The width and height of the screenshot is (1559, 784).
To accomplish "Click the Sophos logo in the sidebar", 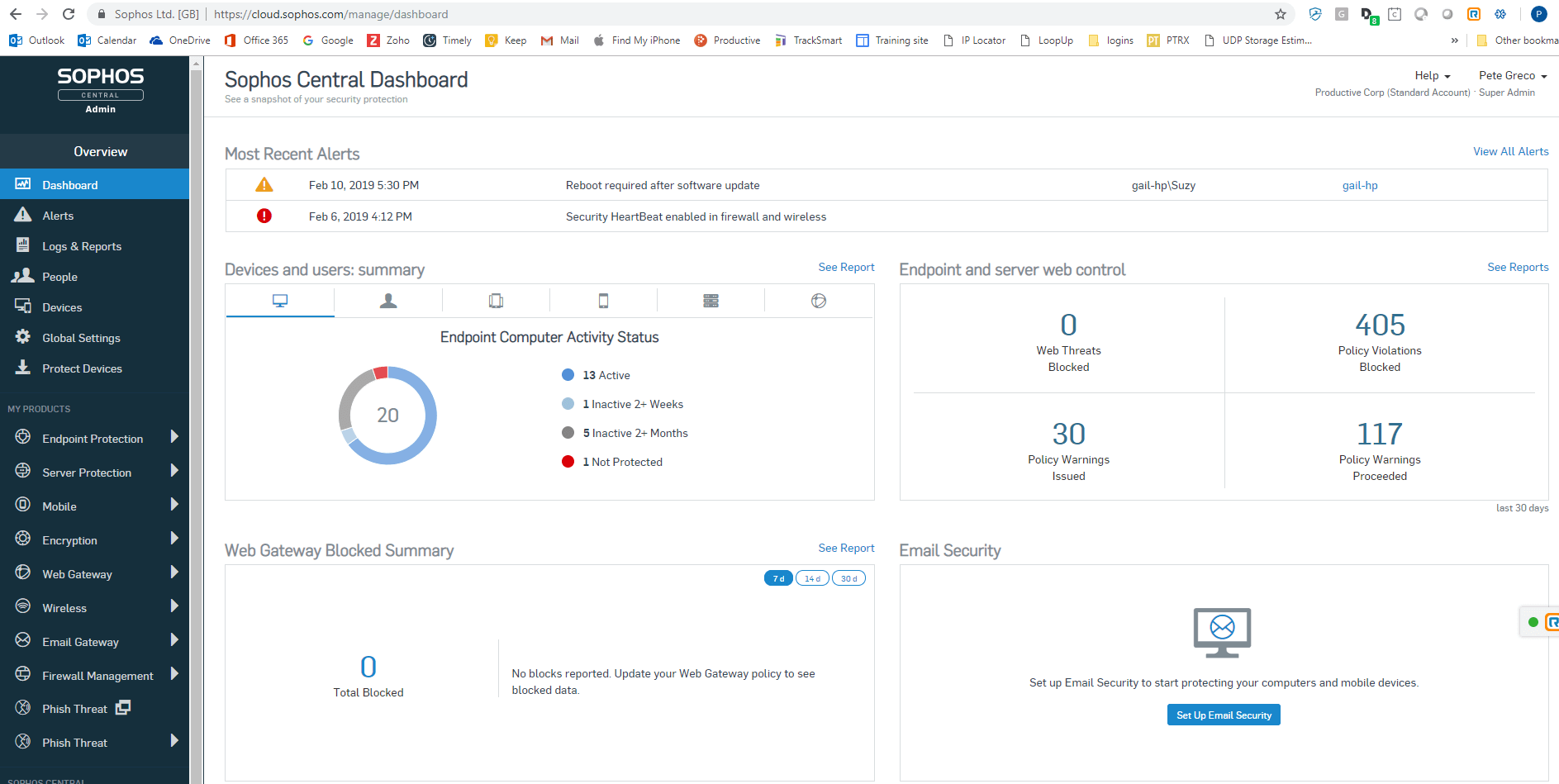I will [101, 89].
